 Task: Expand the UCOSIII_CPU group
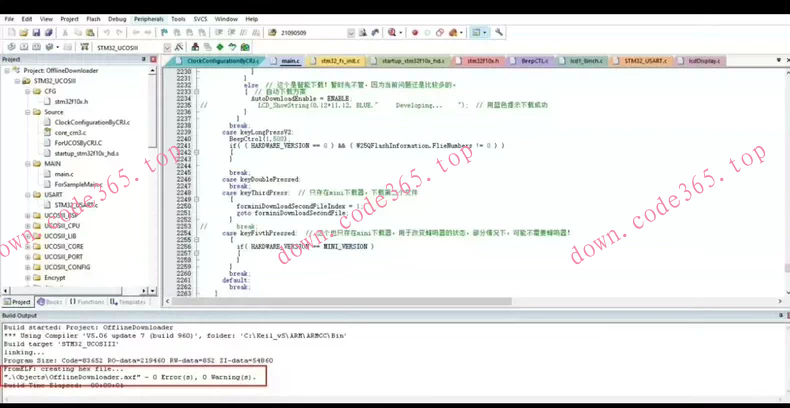tap(28, 226)
